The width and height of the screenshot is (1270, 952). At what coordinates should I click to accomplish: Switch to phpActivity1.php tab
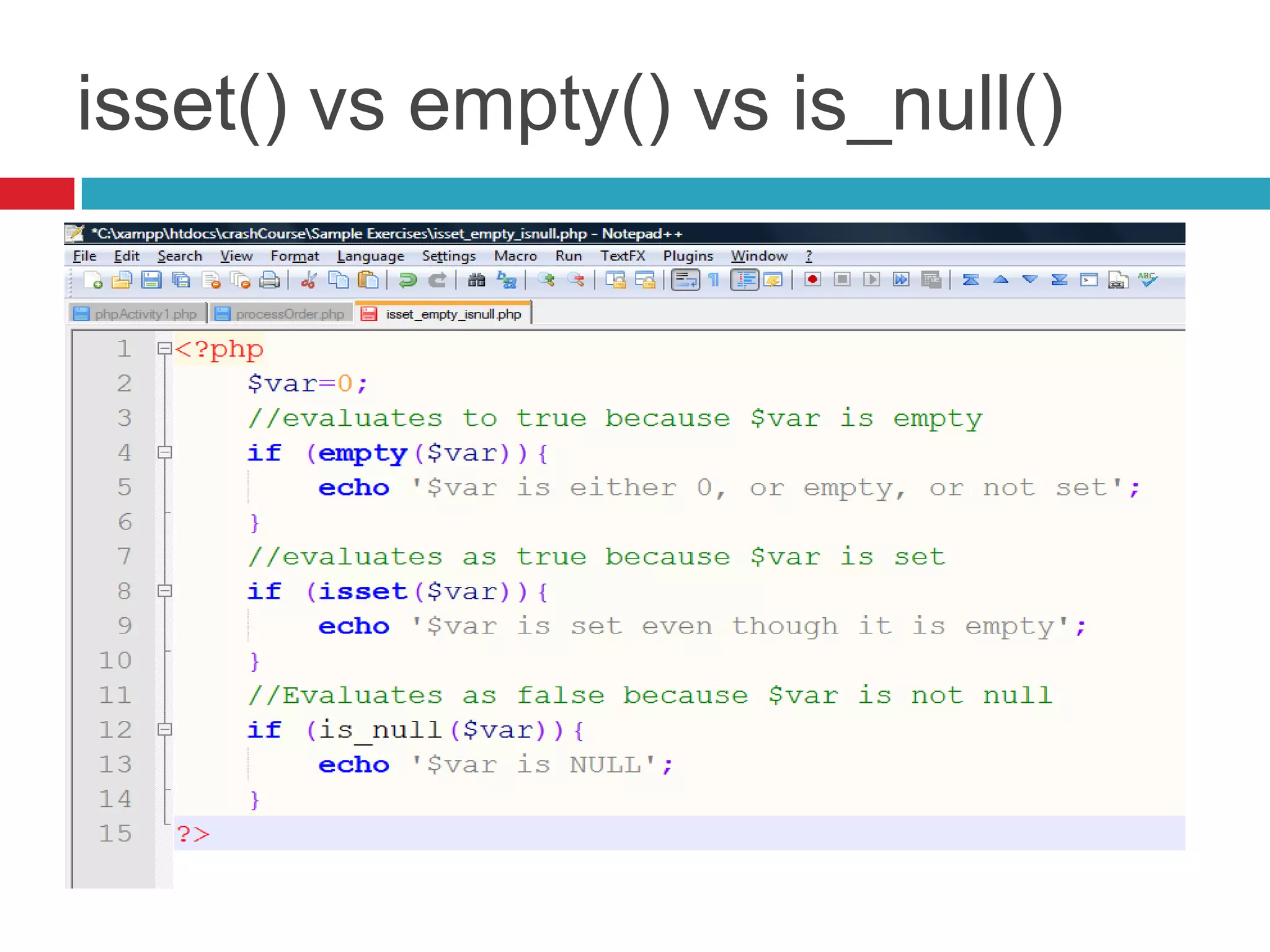coord(136,314)
